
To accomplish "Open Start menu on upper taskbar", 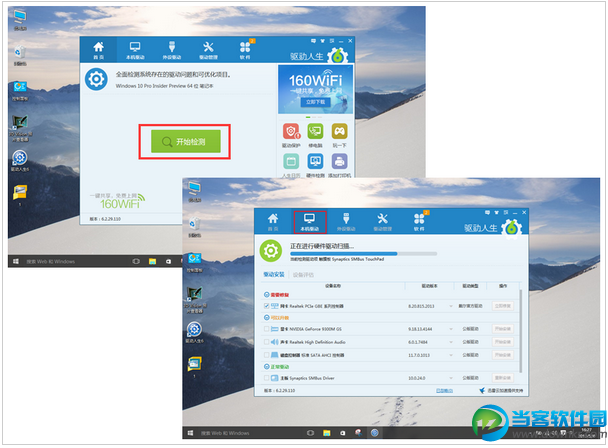I will click(16, 261).
